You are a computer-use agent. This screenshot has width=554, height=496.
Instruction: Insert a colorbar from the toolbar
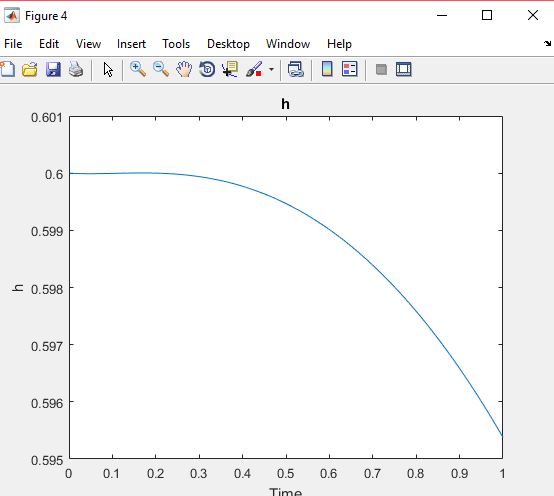click(x=327, y=69)
